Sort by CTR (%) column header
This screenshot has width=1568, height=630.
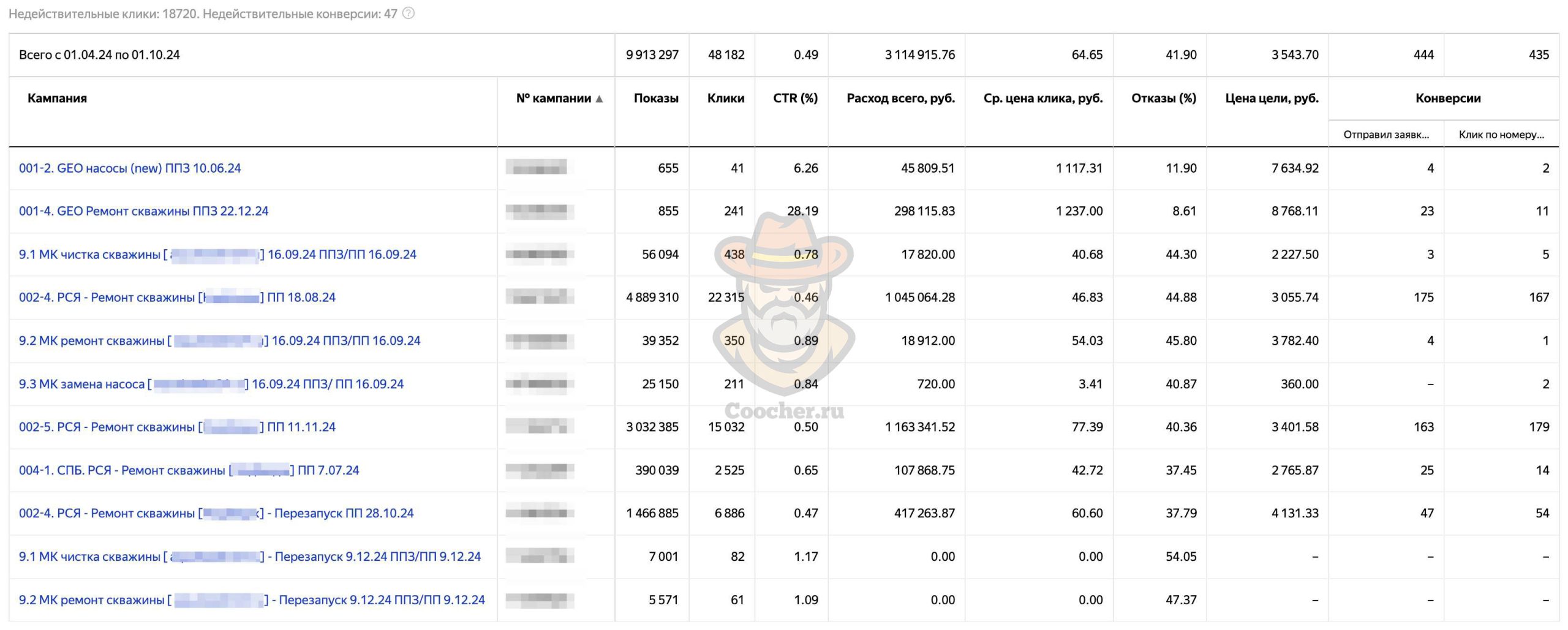pyautogui.click(x=795, y=99)
